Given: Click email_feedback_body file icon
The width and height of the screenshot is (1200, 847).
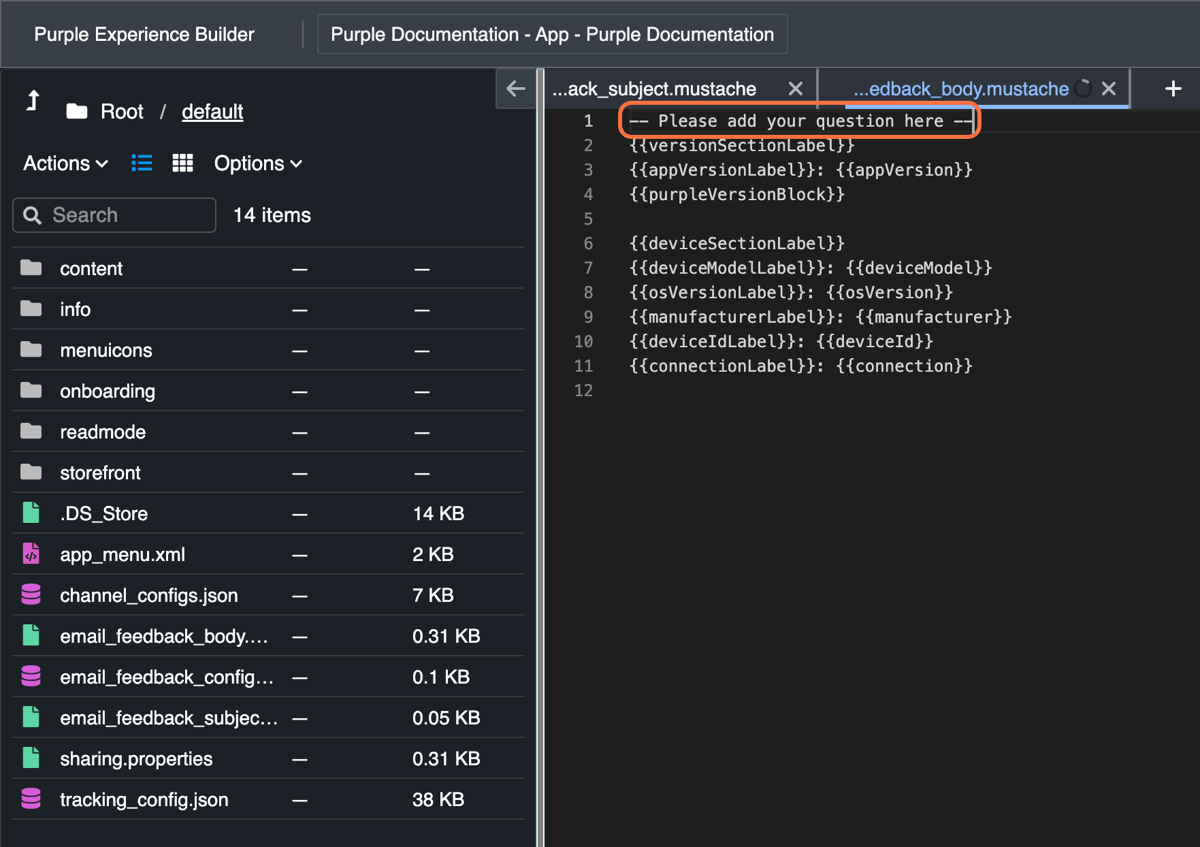Looking at the screenshot, I should (31, 636).
